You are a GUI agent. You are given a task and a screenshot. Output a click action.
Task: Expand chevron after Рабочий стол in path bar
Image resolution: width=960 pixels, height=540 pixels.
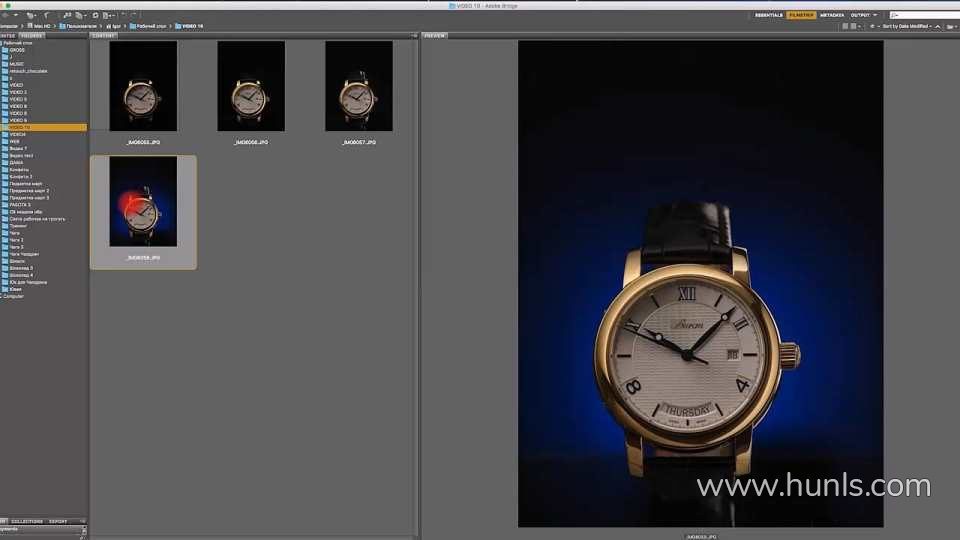pyautogui.click(x=171, y=26)
